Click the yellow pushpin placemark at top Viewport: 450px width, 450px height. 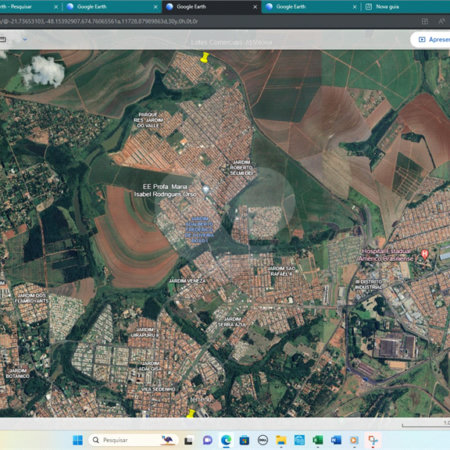pos(204,57)
